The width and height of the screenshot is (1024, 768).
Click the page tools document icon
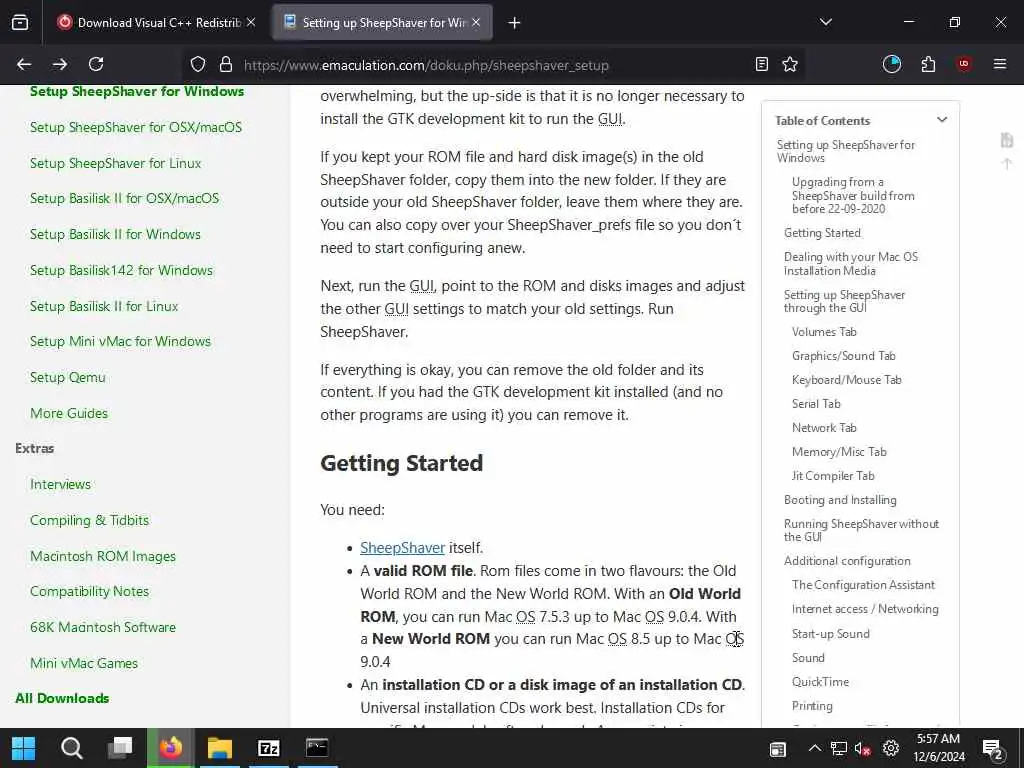click(1006, 140)
